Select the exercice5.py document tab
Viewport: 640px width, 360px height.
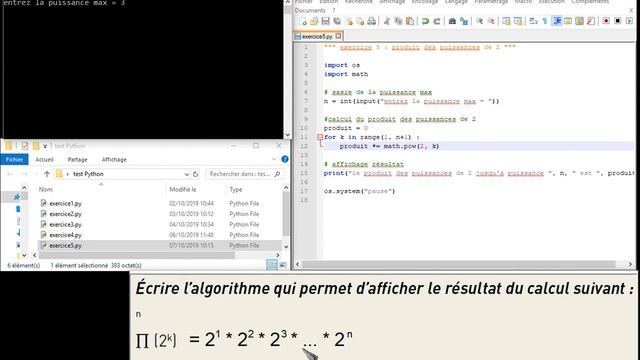[x=317, y=36]
